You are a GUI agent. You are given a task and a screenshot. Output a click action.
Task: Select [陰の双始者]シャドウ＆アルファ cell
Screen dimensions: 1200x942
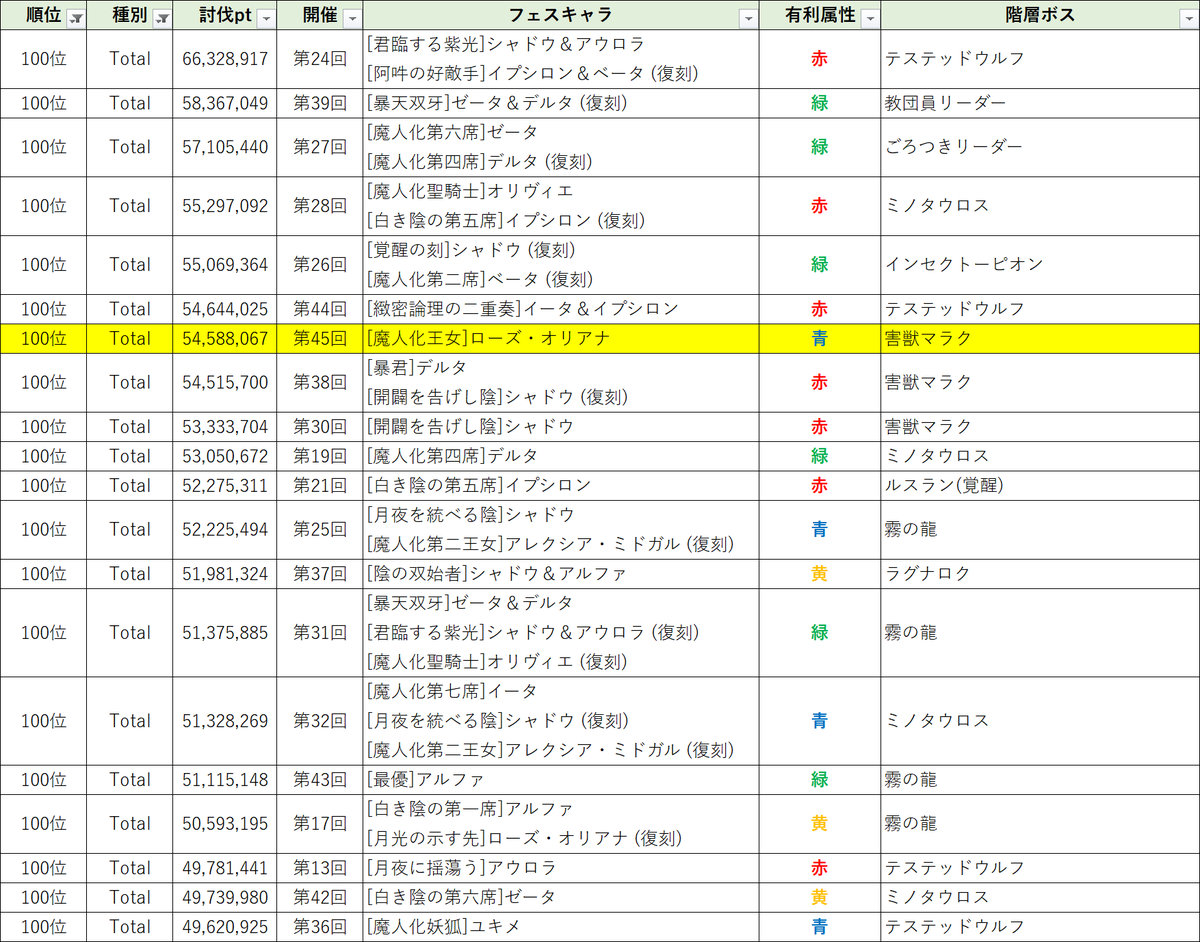tap(561, 573)
